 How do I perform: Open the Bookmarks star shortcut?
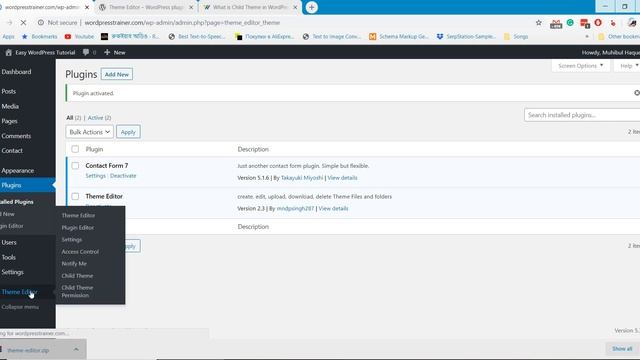[40, 37]
